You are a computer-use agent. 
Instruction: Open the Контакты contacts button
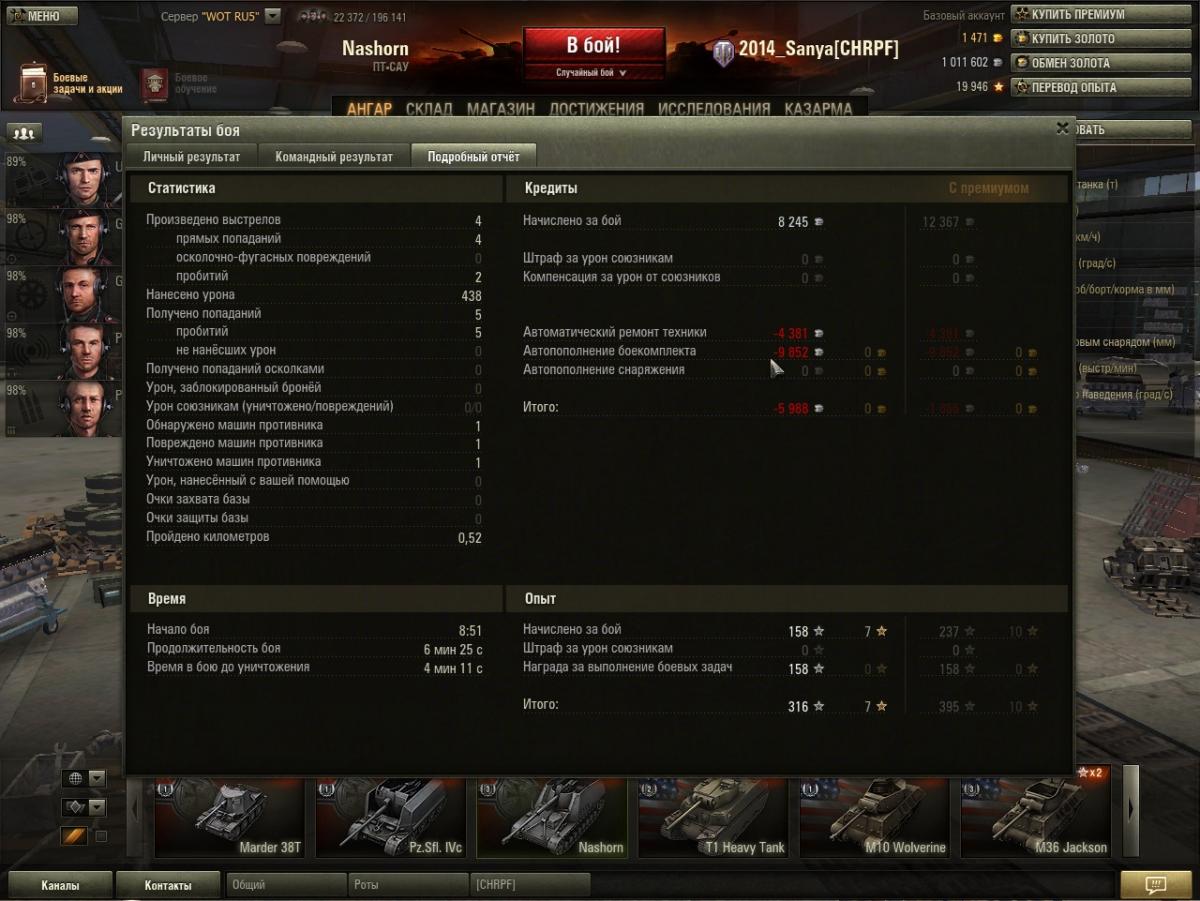(168, 885)
